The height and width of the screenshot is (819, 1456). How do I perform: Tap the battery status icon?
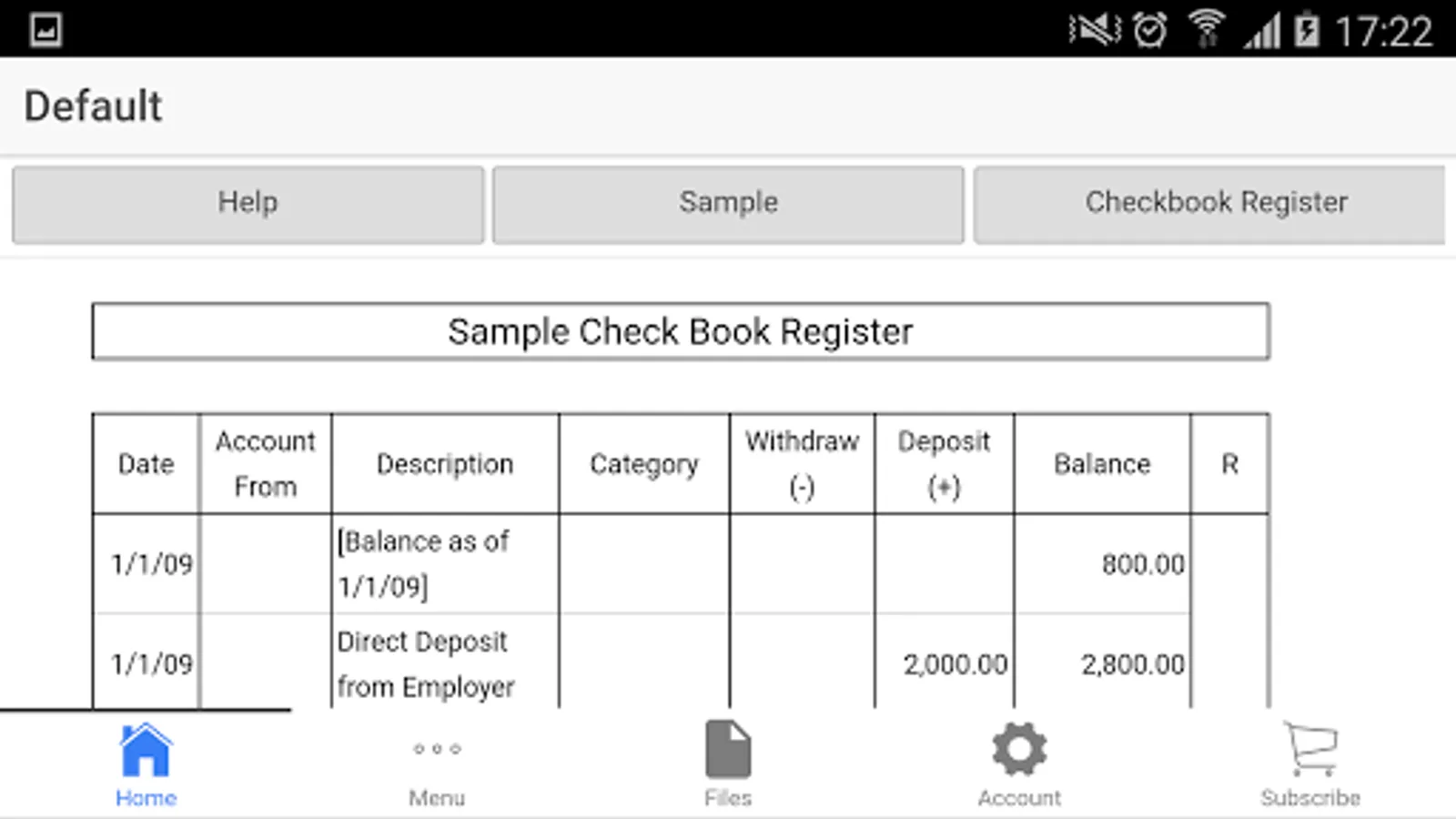(1307, 29)
